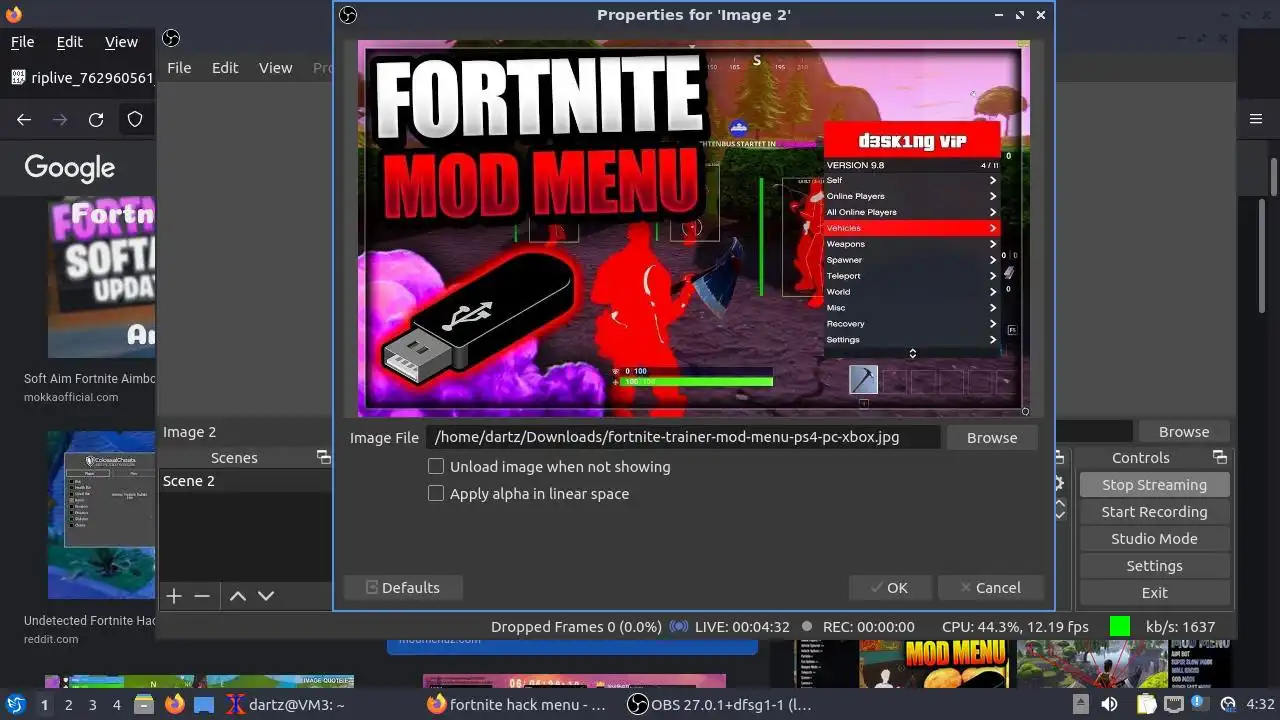The height and width of the screenshot is (720, 1280).
Task: Open OBS Edit menu
Action: pos(225,67)
